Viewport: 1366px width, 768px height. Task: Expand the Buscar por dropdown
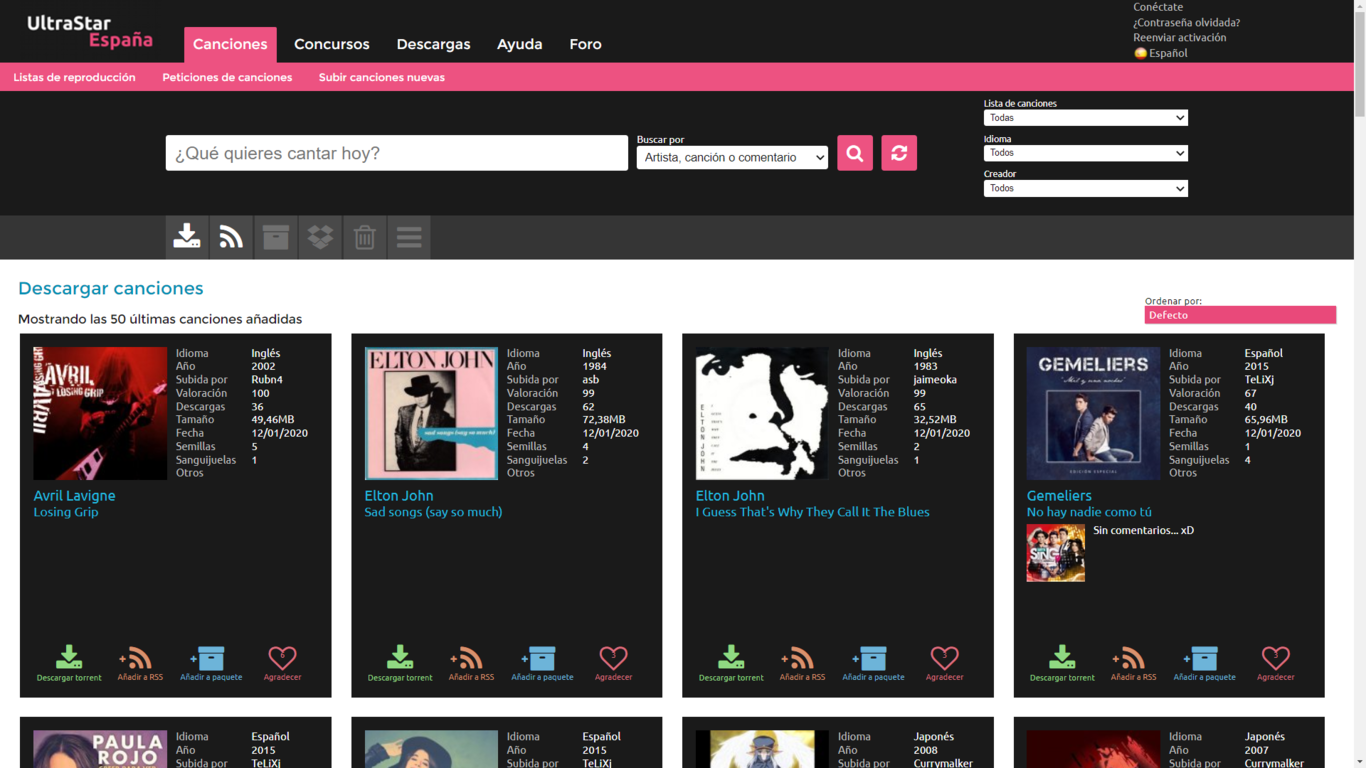coord(732,157)
